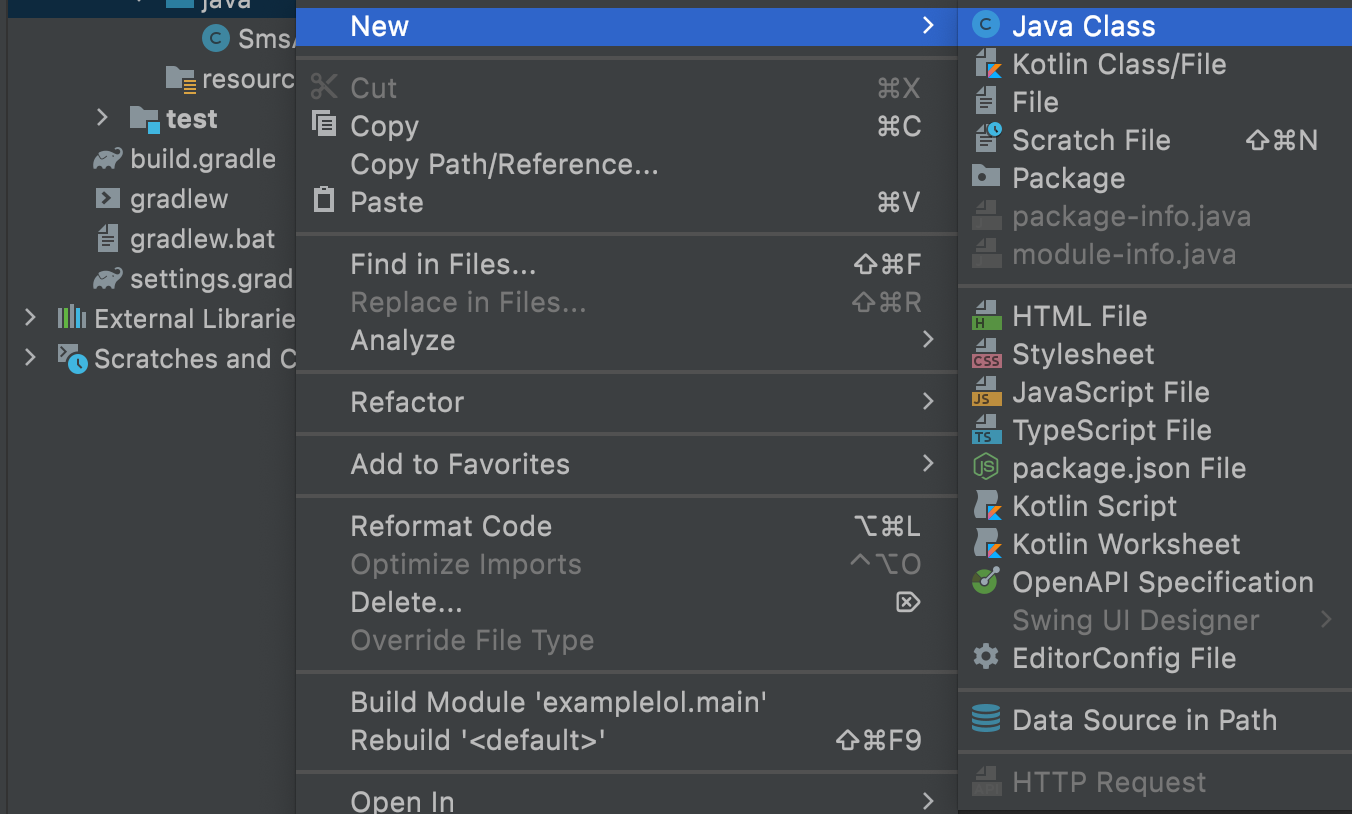Viewport: 1352px width, 814px height.
Task: Expand the External Libraries node chevron
Action: 30,318
